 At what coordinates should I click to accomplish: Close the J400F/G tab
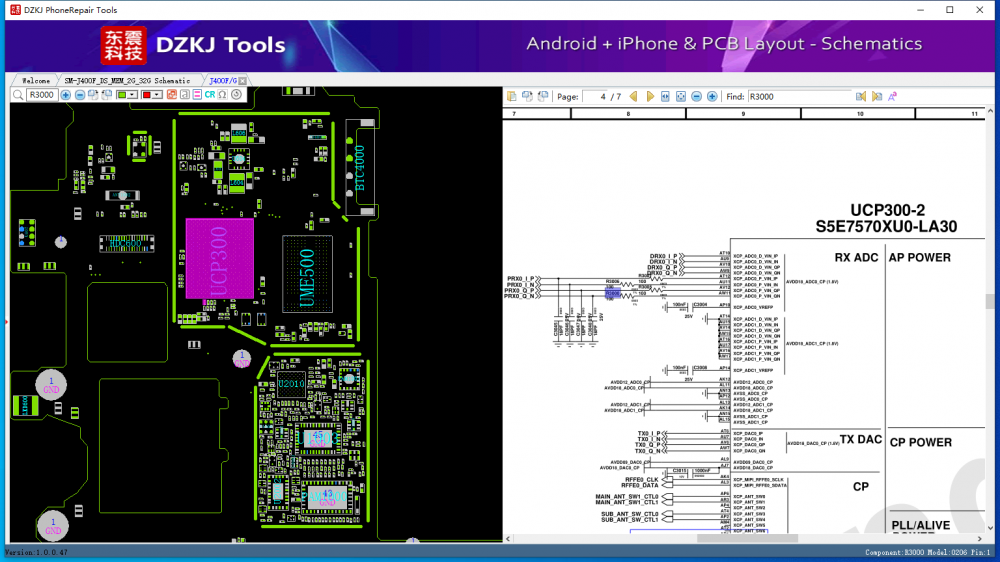click(243, 80)
